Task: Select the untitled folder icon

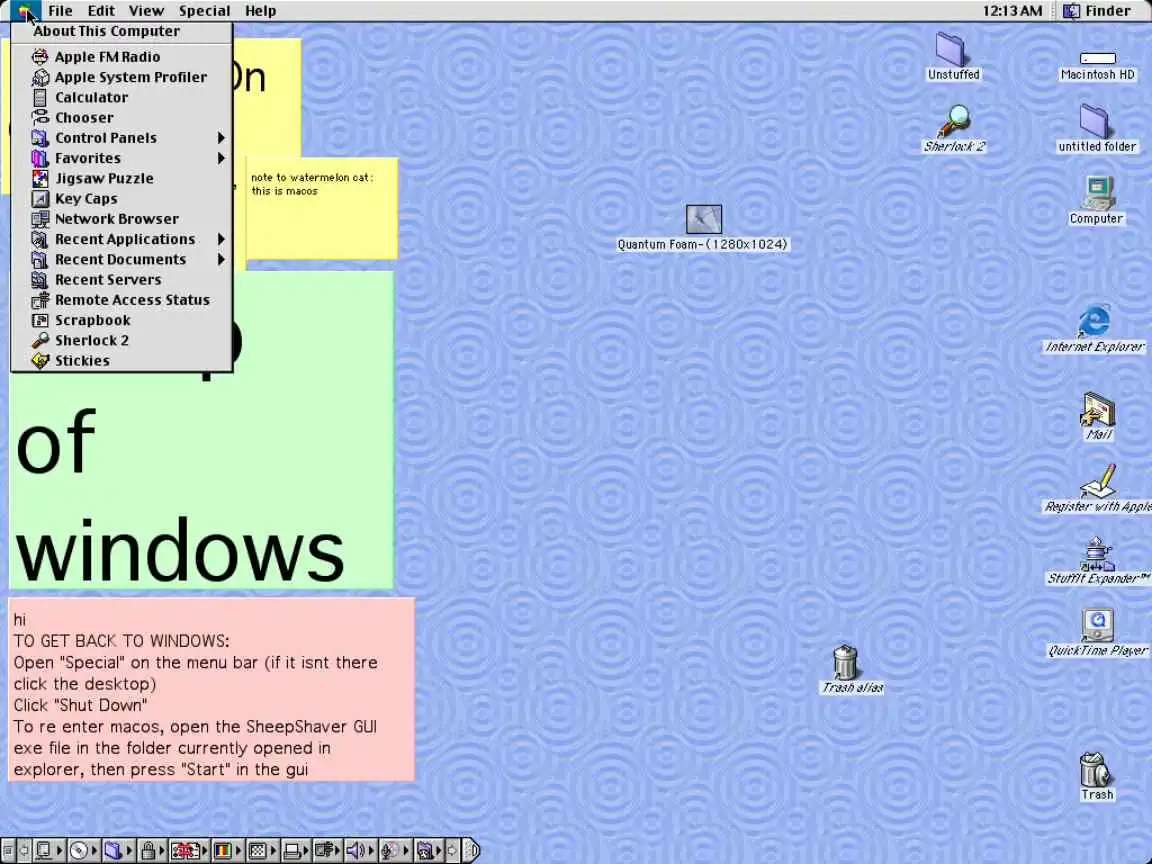Action: click(1096, 128)
